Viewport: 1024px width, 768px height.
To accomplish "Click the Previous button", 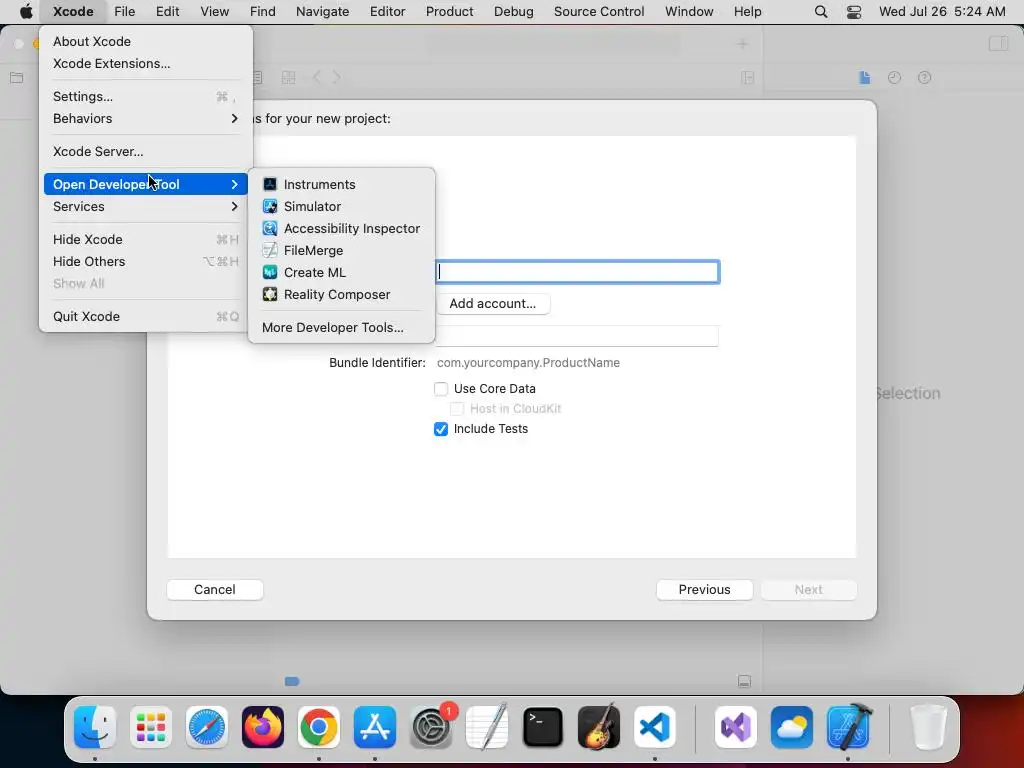I will click(x=704, y=590).
